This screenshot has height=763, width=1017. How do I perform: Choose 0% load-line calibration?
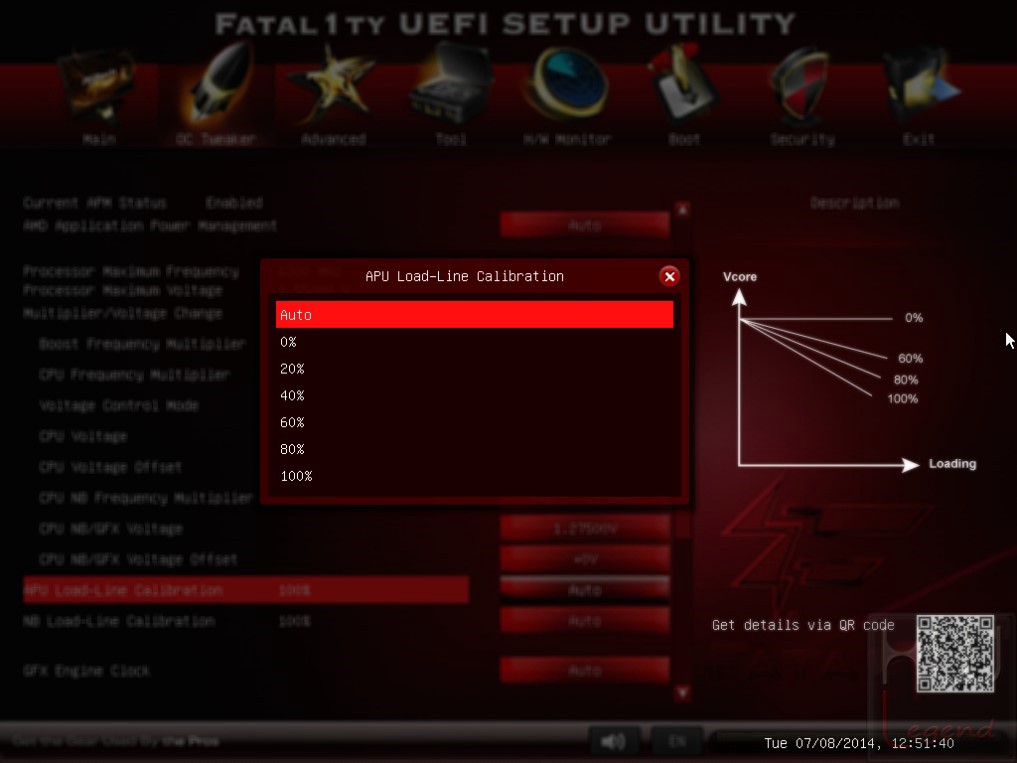(x=474, y=342)
